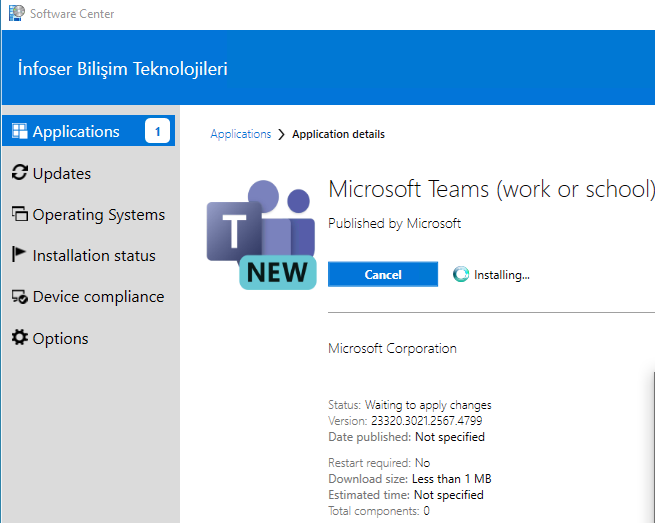Click the Device compliance checkmark icon
This screenshot has height=523, width=655.
pos(19,297)
